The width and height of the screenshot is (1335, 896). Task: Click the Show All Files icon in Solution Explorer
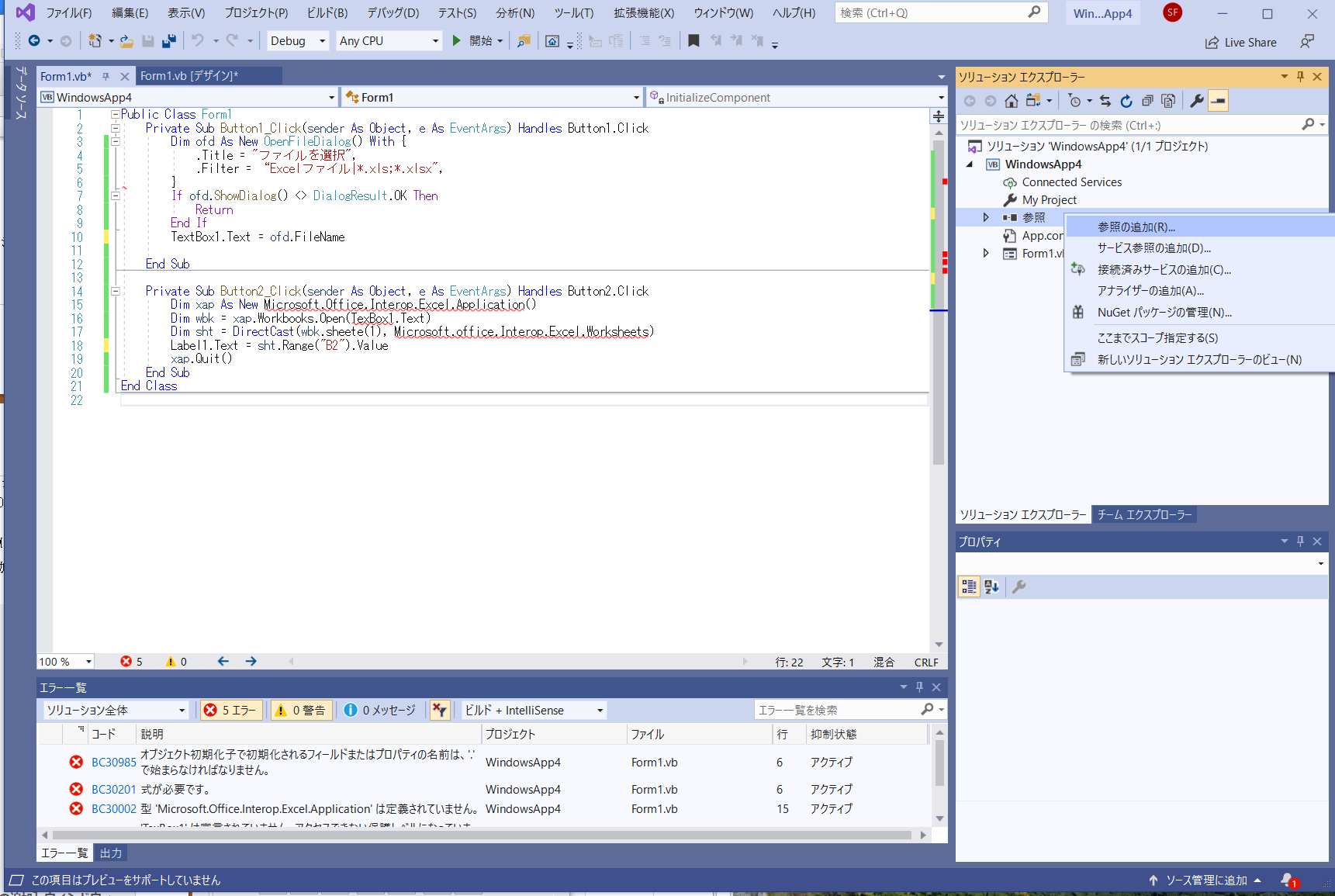pyautogui.click(x=1168, y=101)
